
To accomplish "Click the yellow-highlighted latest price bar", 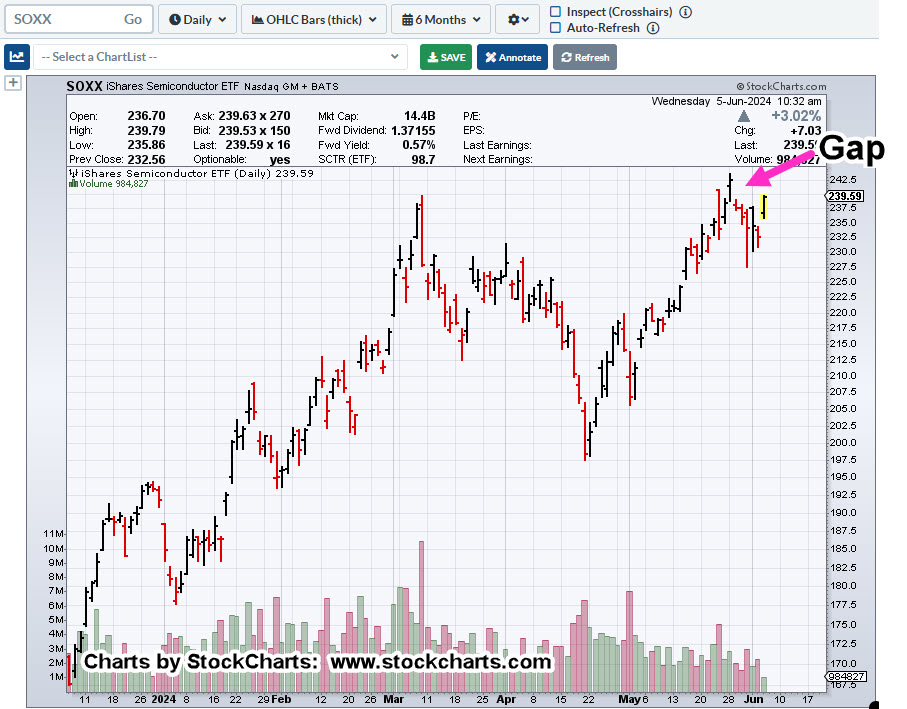I will (x=764, y=207).
